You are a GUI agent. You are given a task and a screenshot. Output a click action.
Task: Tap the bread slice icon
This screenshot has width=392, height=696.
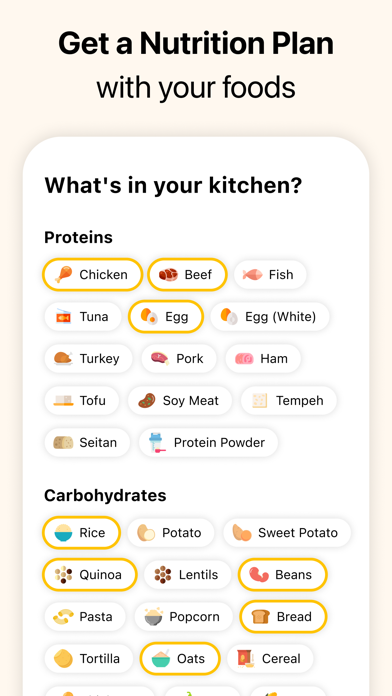click(x=261, y=617)
